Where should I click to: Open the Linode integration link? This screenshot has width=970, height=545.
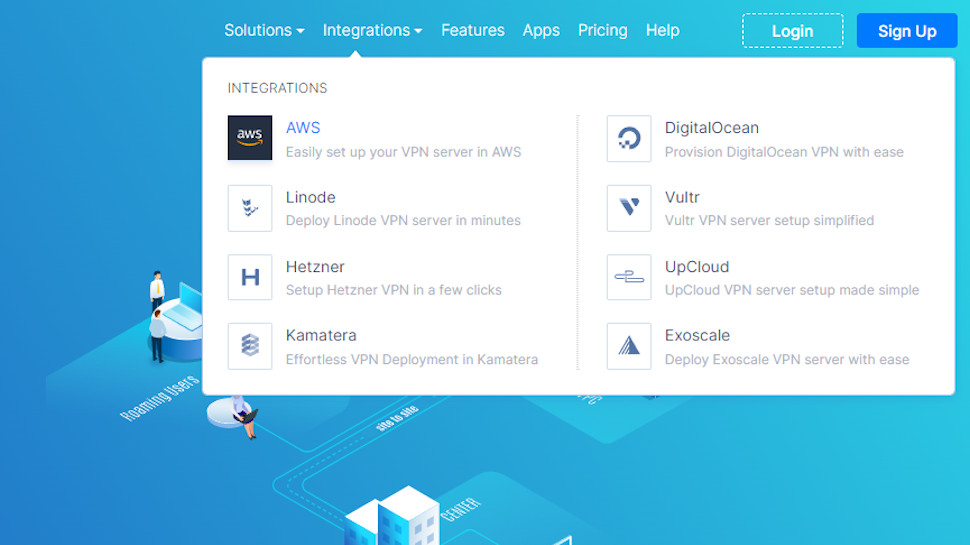tap(311, 197)
